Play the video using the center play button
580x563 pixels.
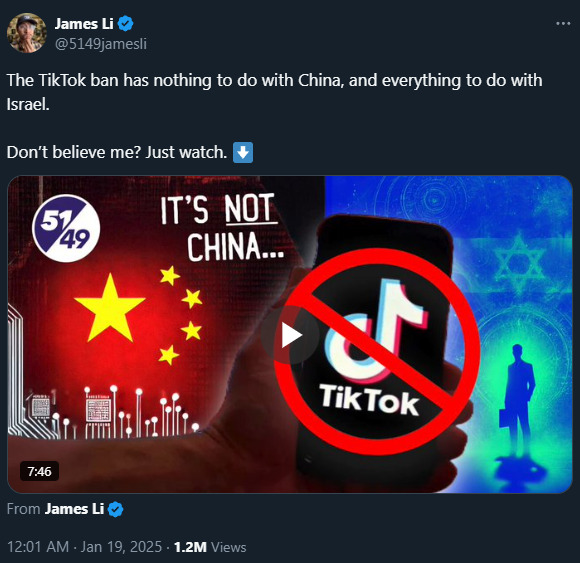coord(290,335)
